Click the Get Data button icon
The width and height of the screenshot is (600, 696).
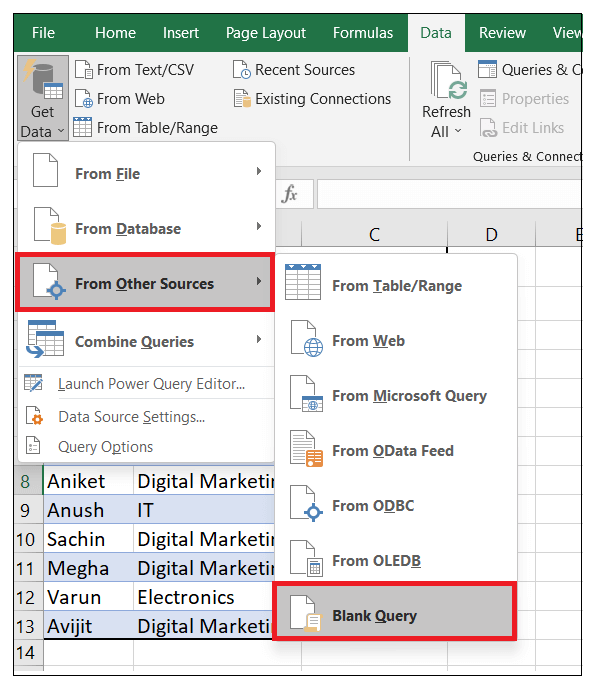42,83
